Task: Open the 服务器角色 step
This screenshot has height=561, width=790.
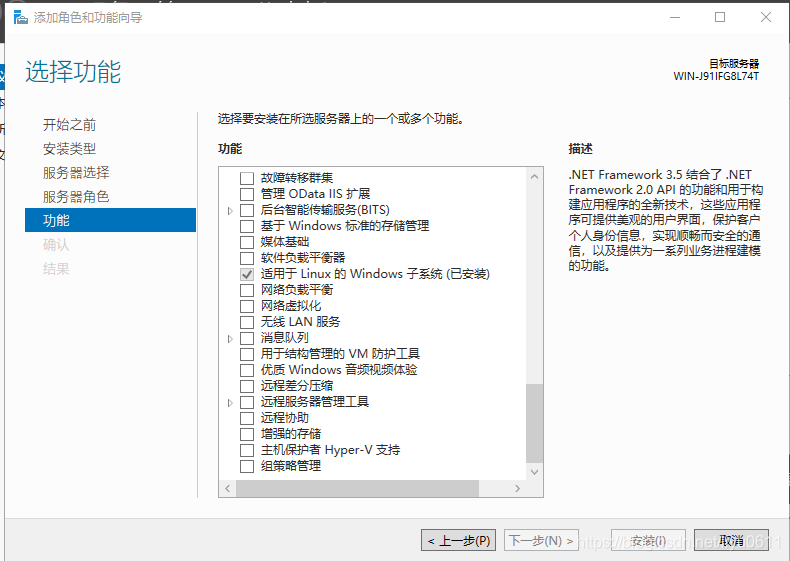Action: coord(76,197)
